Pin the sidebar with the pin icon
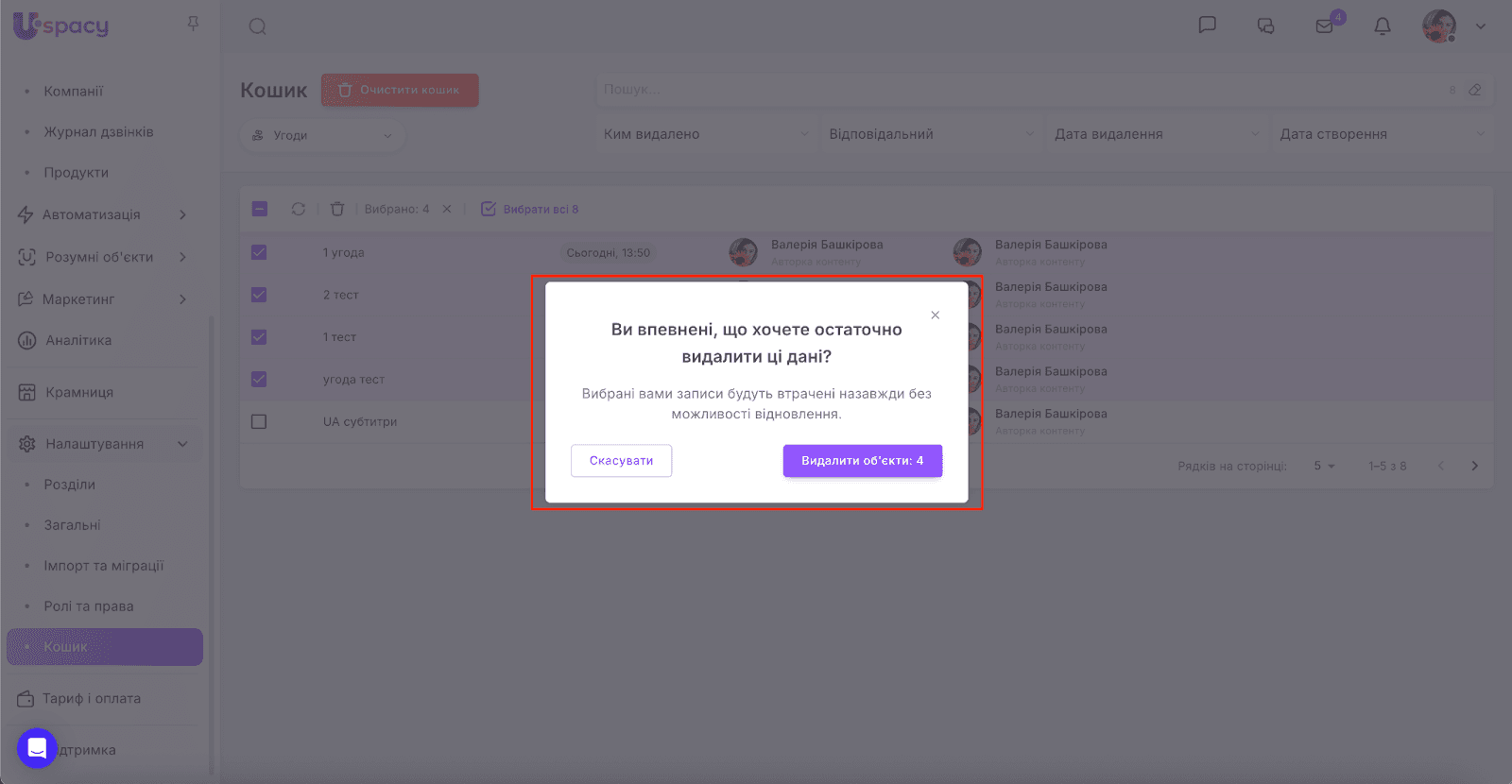The height and width of the screenshot is (784, 1512). [x=193, y=25]
